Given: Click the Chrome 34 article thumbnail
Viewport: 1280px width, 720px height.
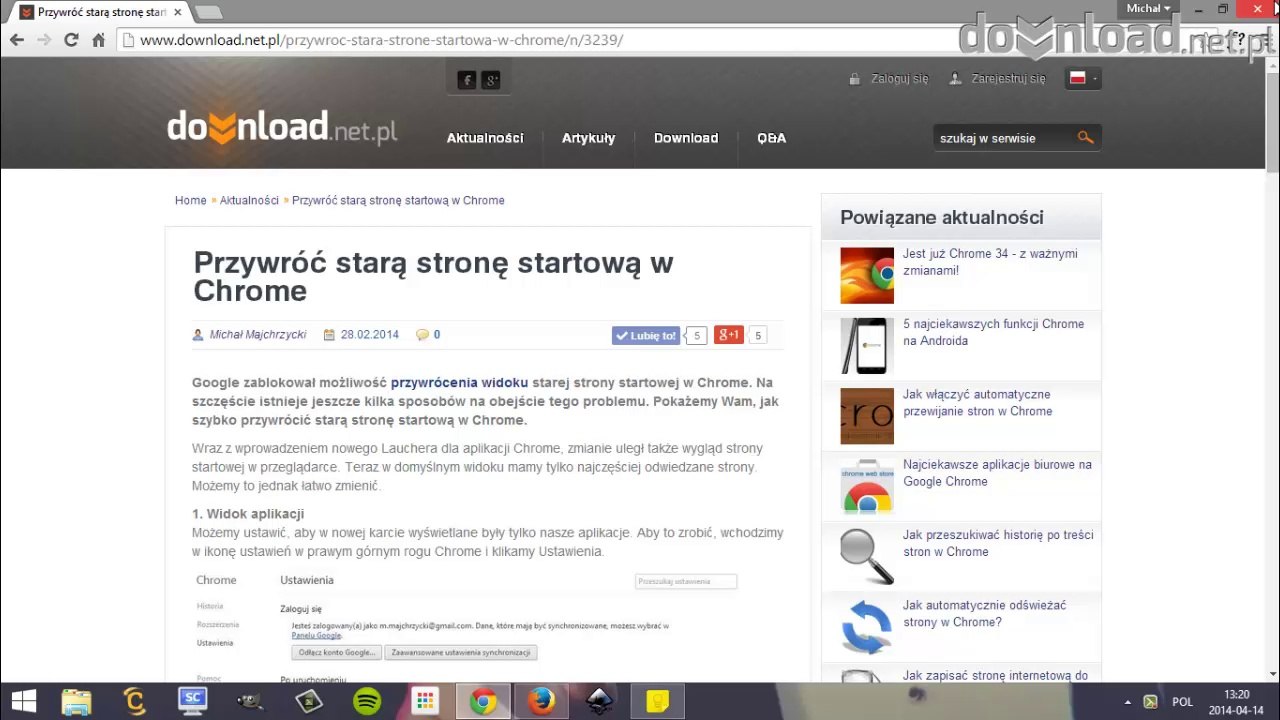Looking at the screenshot, I should pyautogui.click(x=867, y=275).
